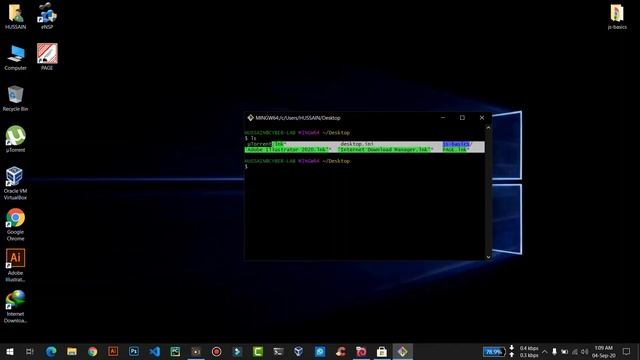Open Camtasia green C taskbar icon
640x360 pixels.
tap(258, 351)
